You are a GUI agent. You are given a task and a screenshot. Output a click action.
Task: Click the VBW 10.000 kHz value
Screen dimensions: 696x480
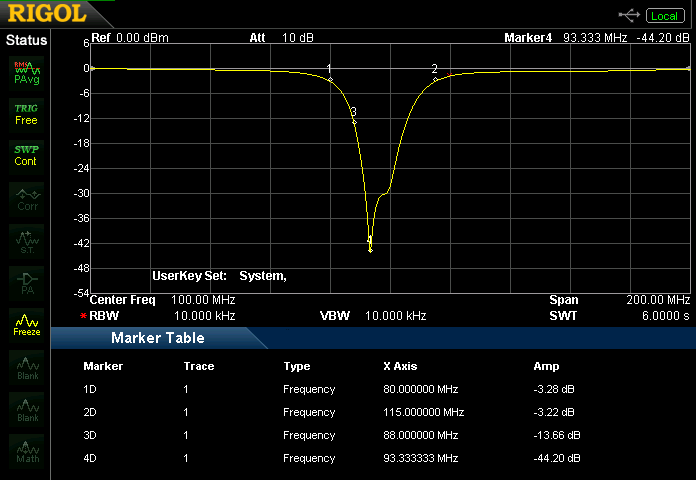tap(395, 316)
